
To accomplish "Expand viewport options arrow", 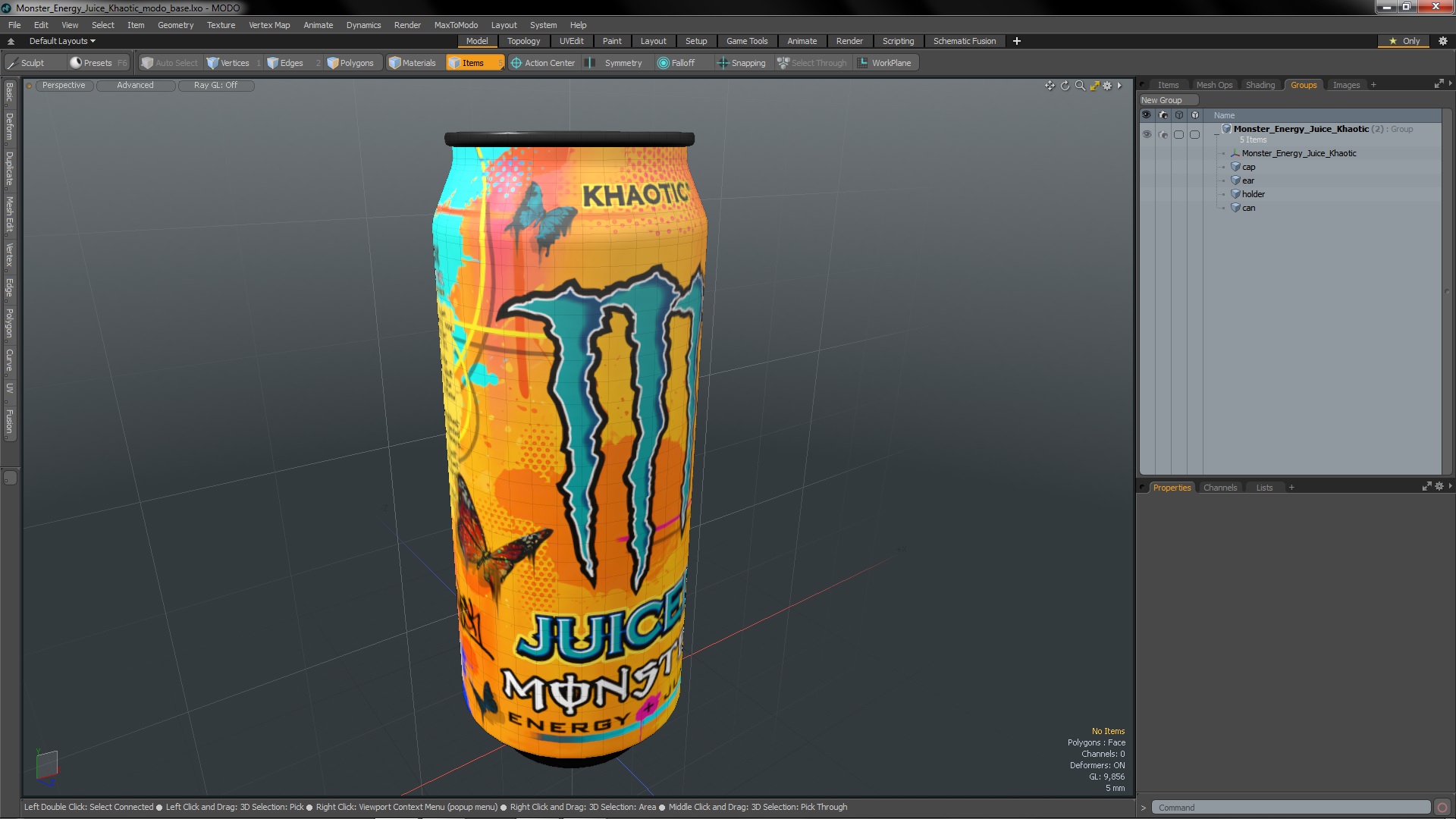I will (x=1119, y=86).
